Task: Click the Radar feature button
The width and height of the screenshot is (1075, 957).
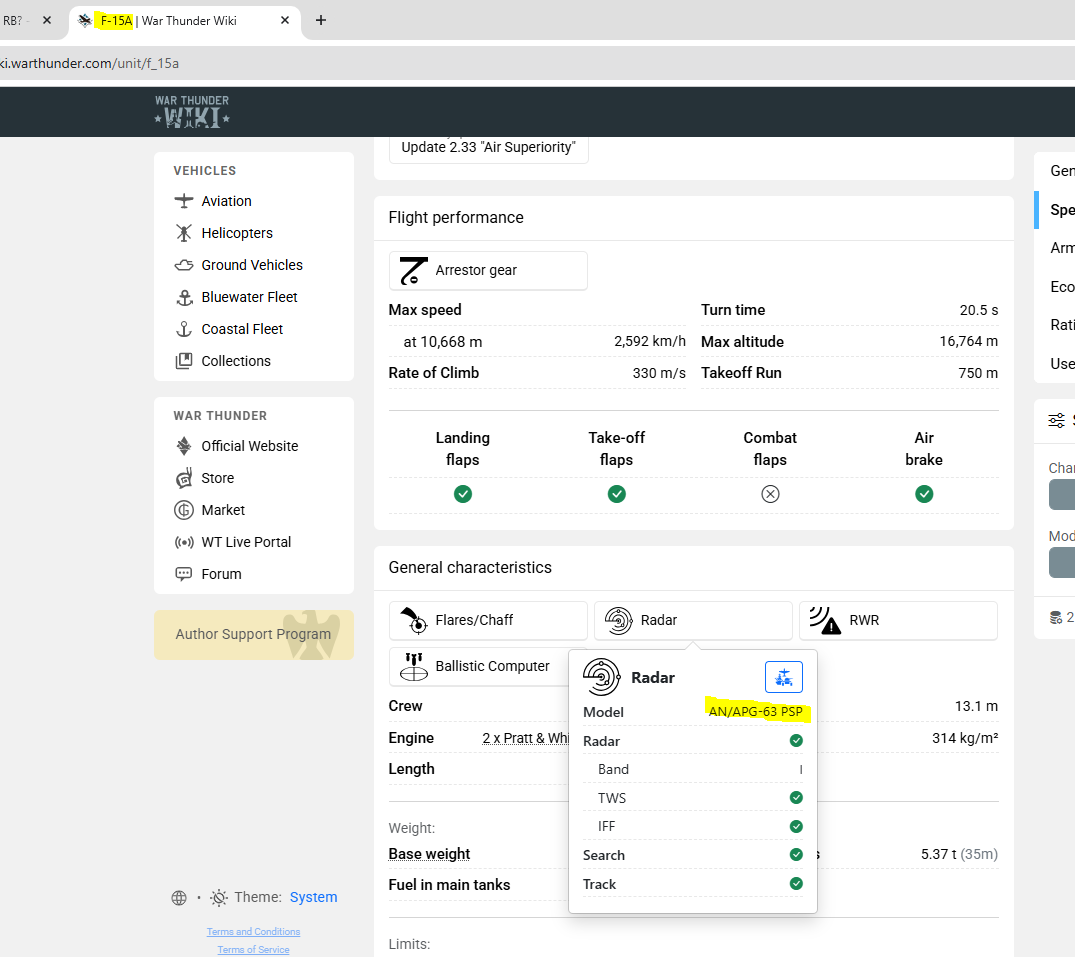Action: (693, 620)
